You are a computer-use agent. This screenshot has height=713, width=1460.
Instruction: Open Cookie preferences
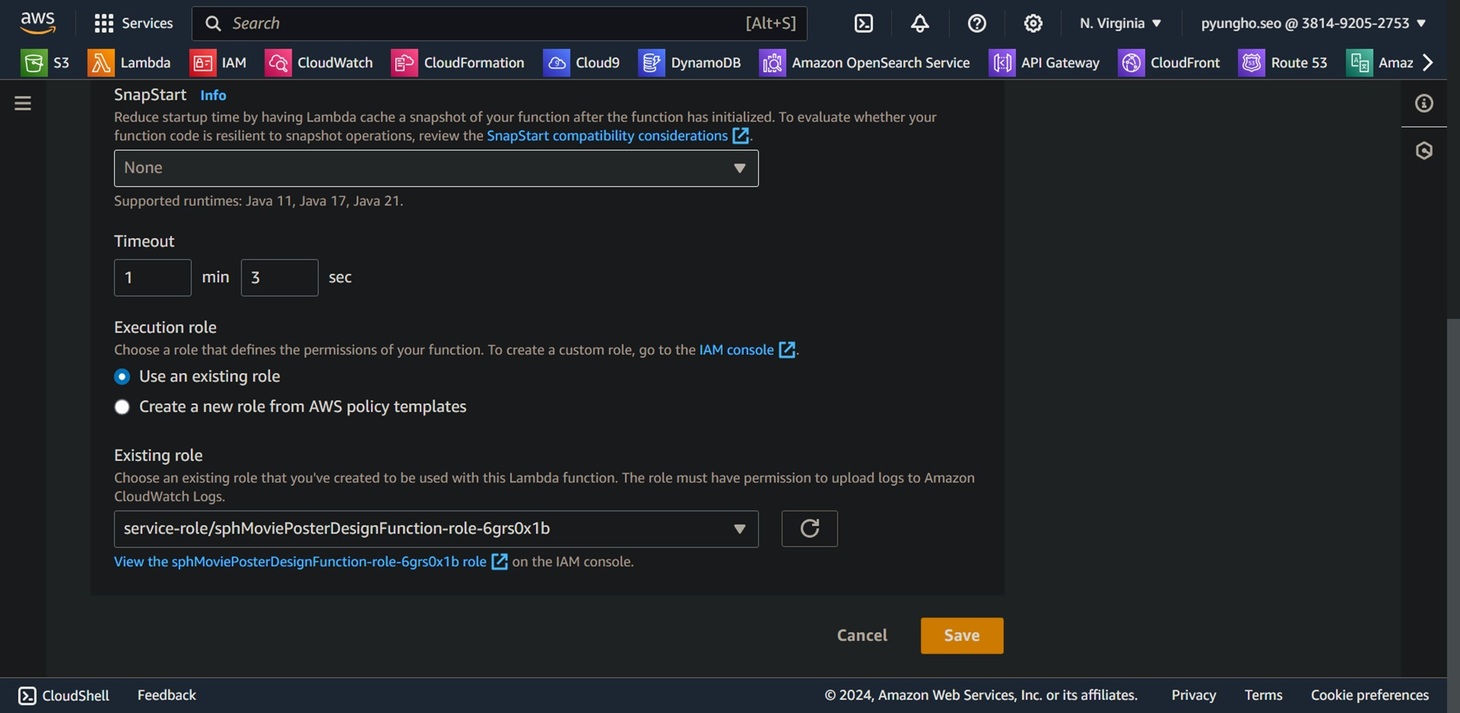tap(1370, 695)
